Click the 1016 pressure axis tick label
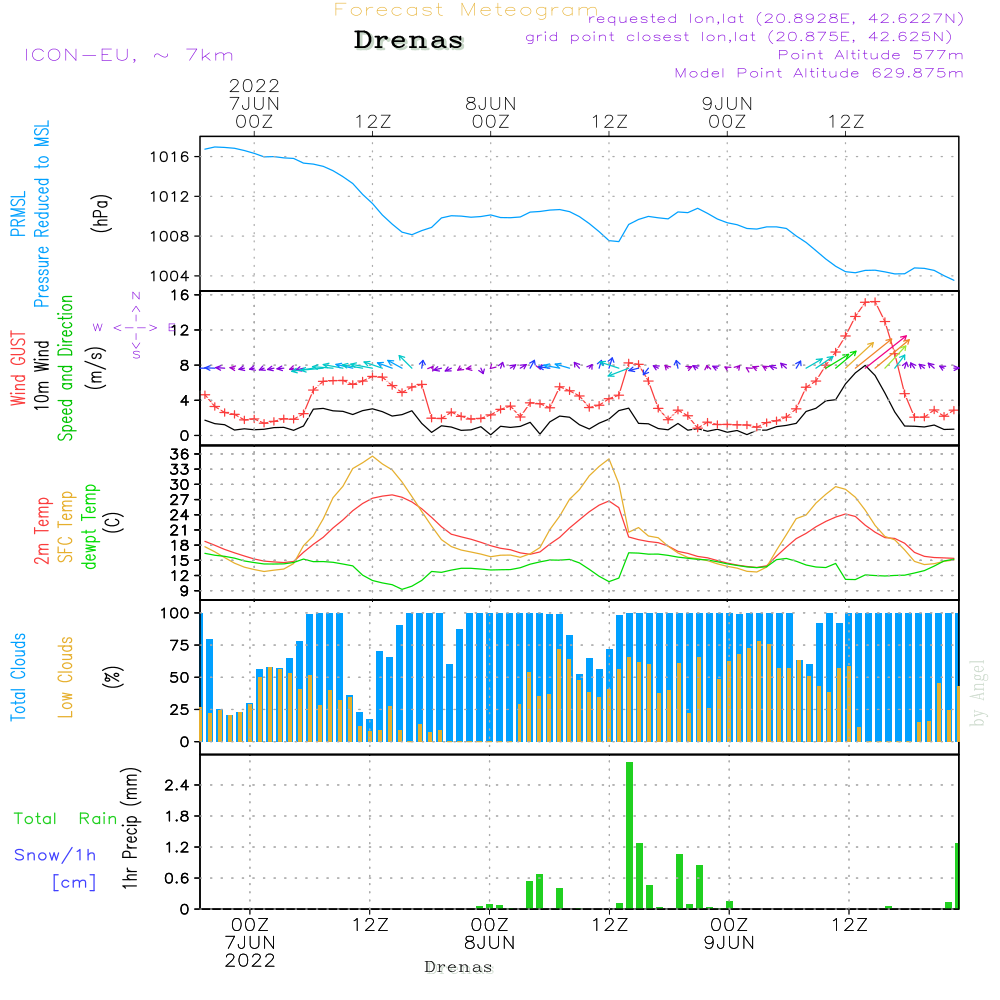Viewport: 1000px width, 1000px height. (x=170, y=157)
